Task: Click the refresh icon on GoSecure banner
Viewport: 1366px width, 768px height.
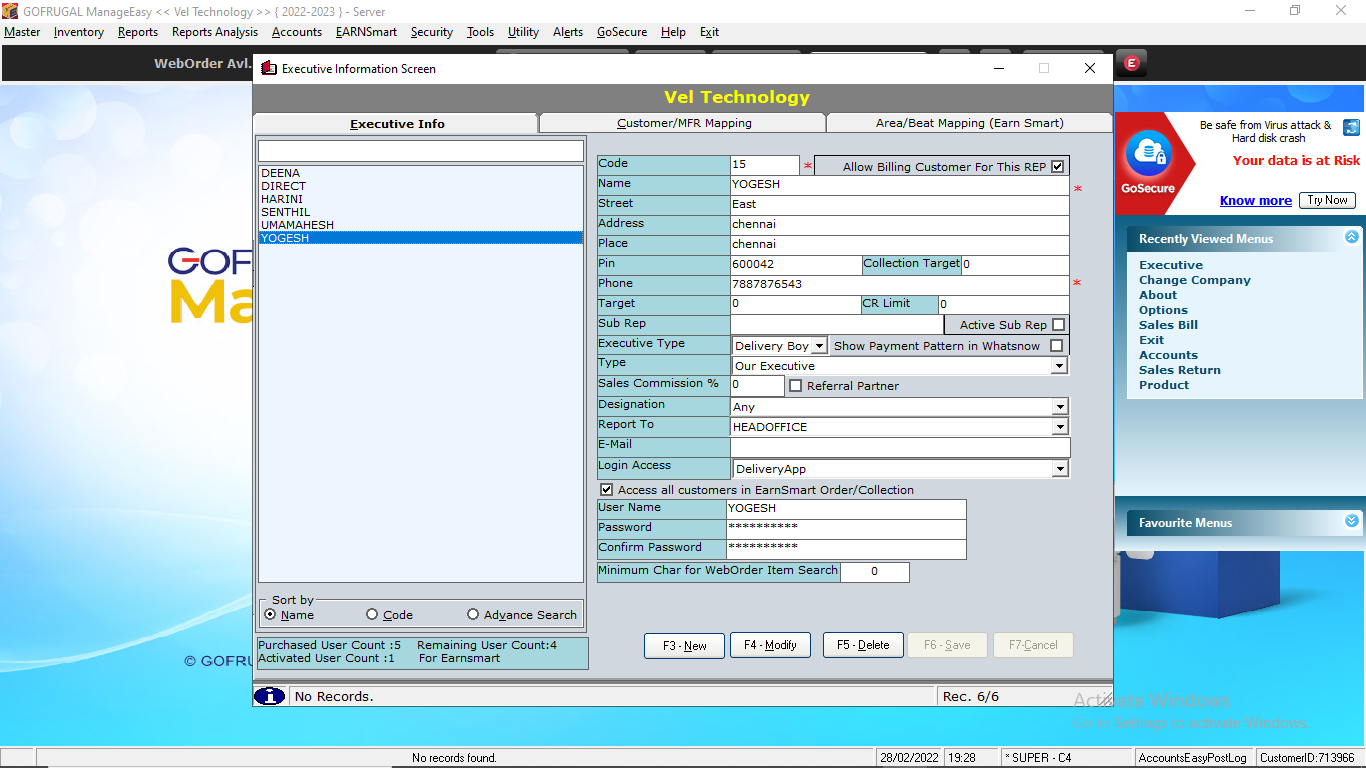Action: tap(1351, 127)
